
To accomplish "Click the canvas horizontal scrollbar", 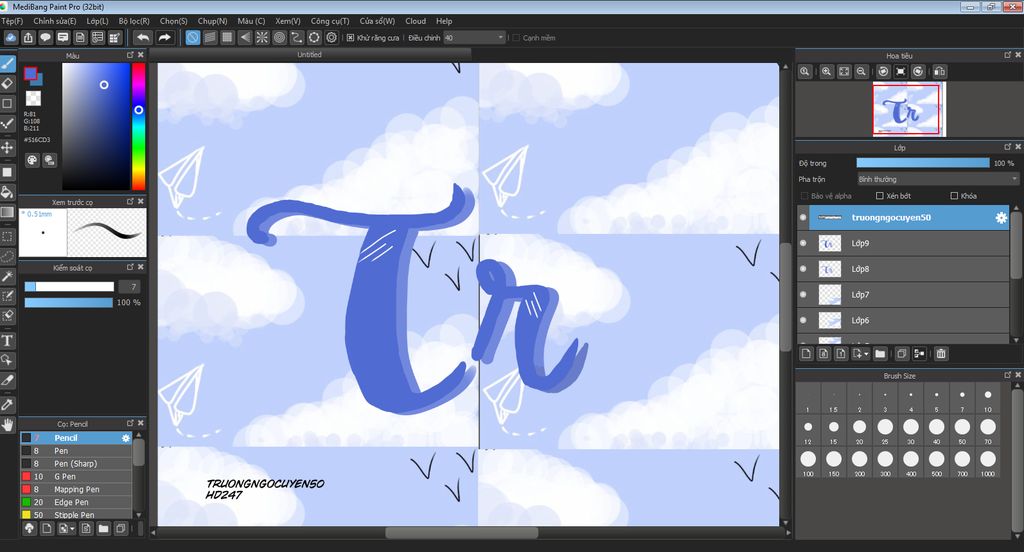I will coord(462,533).
